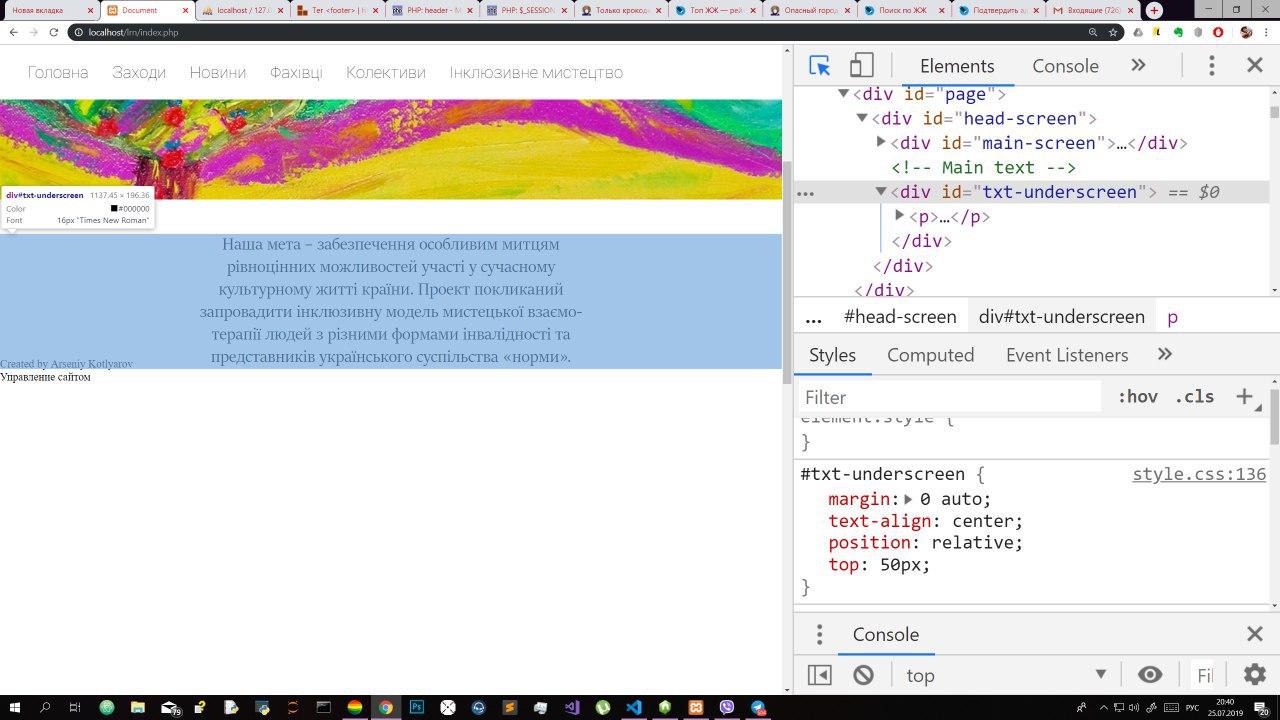Switch to the Входящие Gmail browser tab
This screenshot has width=1280, height=720.
tap(1093, 10)
